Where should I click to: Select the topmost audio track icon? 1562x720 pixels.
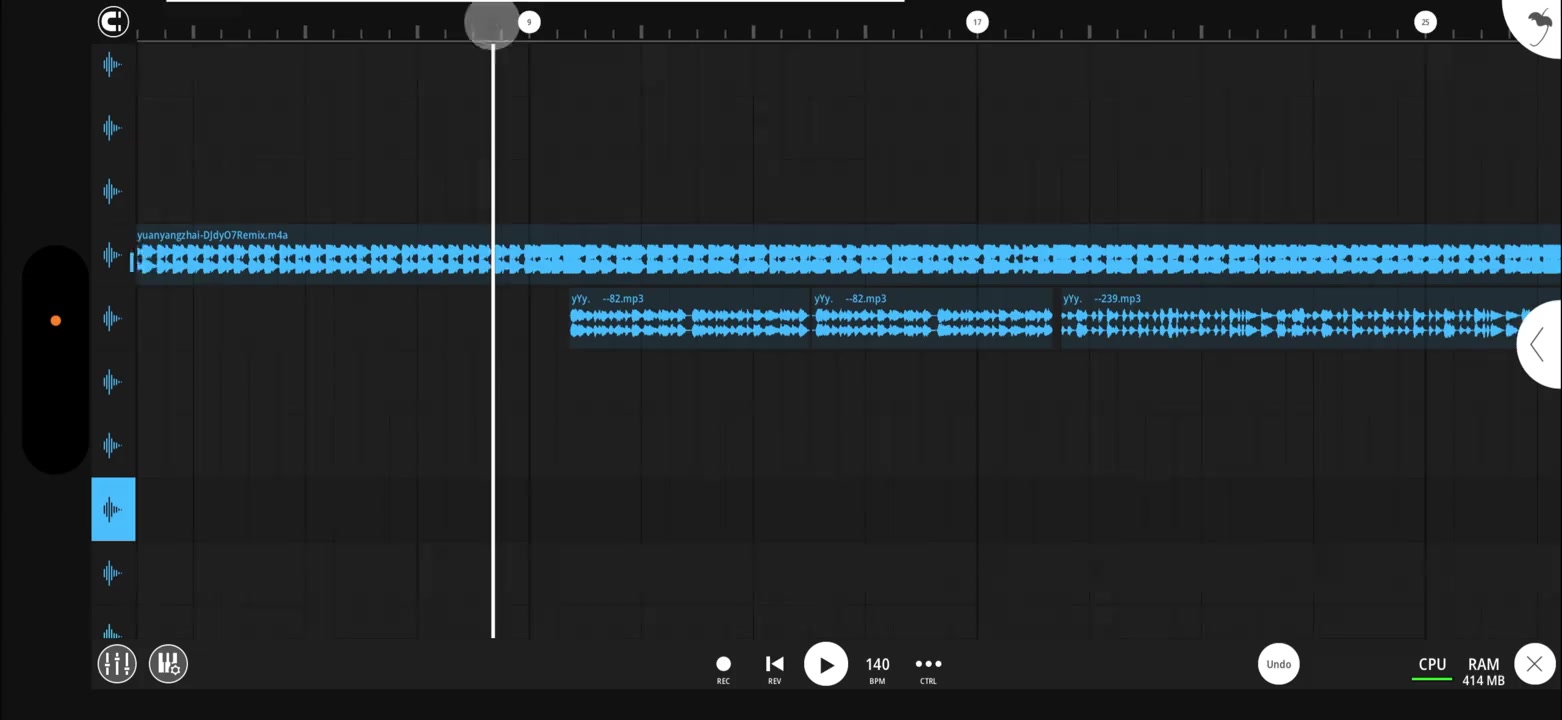click(112, 65)
